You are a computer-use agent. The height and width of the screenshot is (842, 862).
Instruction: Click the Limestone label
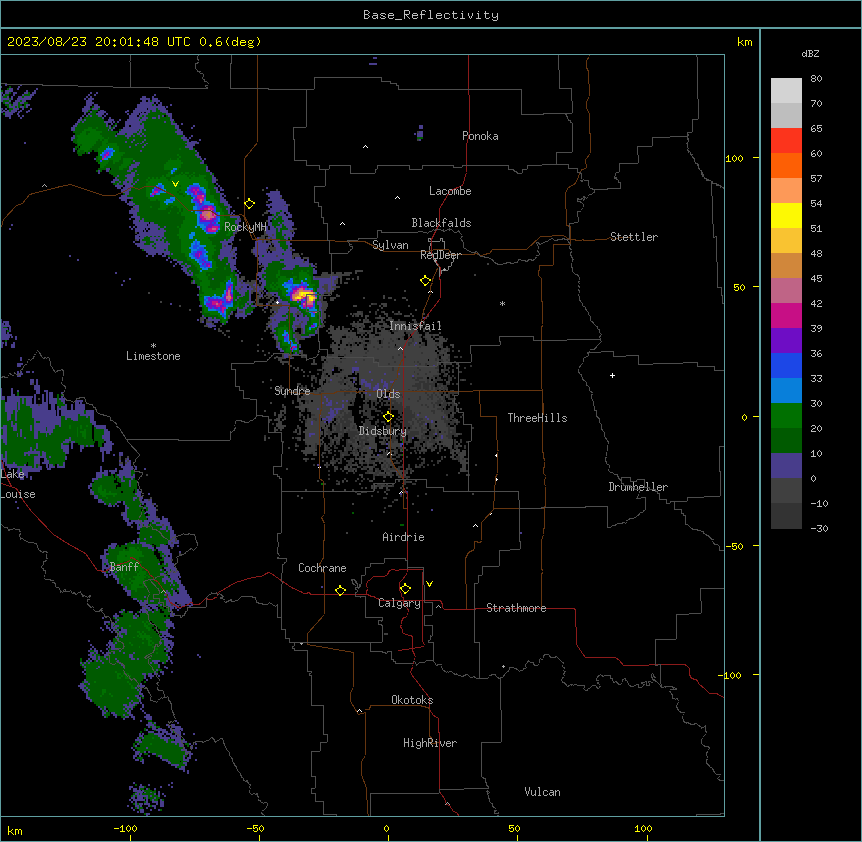(153, 356)
